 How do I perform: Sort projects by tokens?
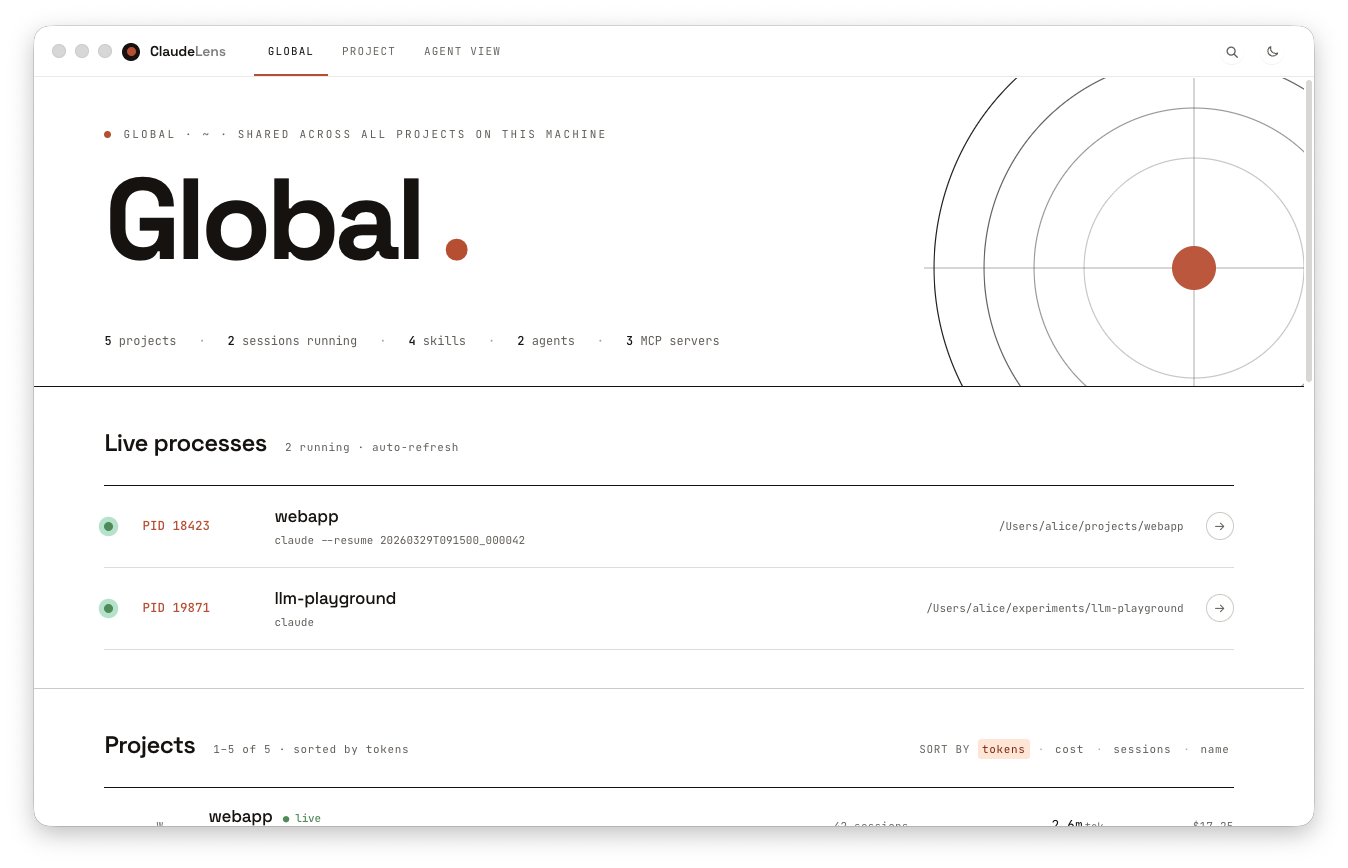coord(1004,749)
